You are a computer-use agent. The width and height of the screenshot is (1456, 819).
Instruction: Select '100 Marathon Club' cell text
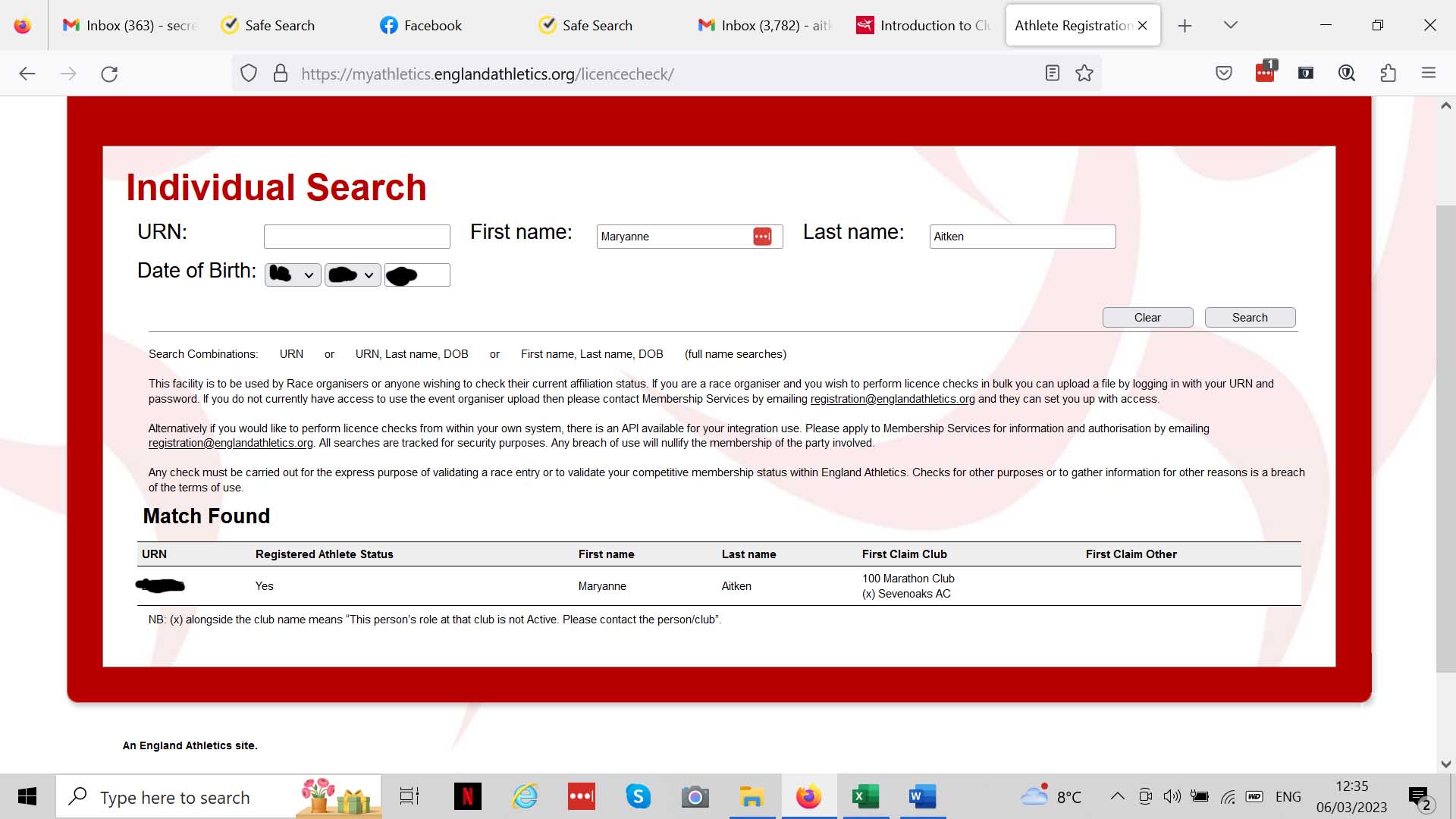pos(908,579)
